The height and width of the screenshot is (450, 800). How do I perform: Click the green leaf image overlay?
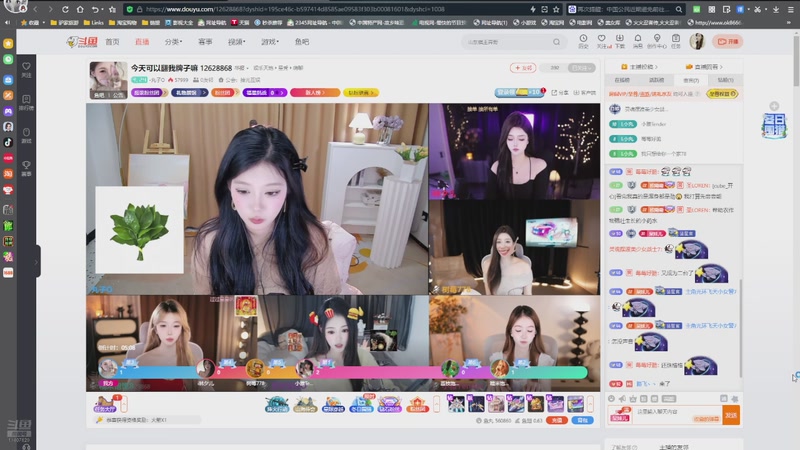(139, 230)
